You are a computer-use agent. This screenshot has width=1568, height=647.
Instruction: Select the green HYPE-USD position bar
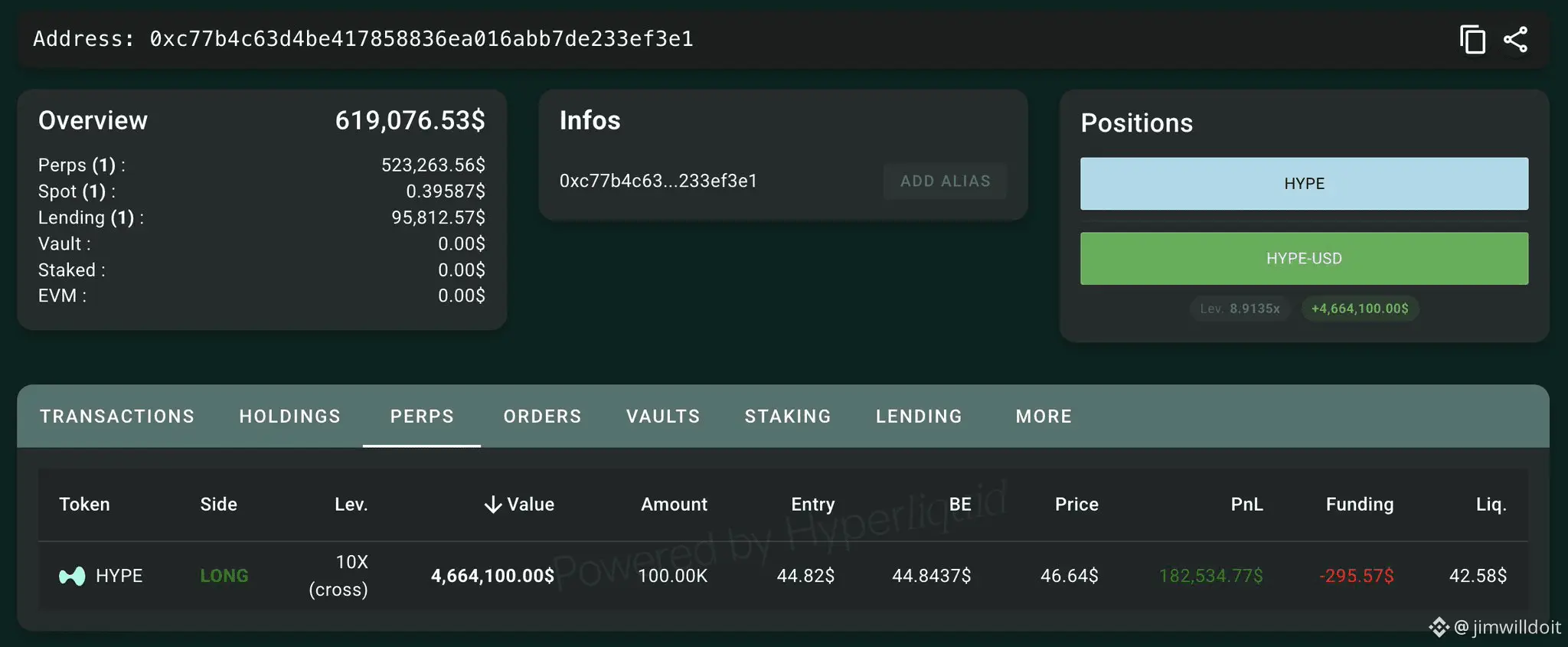[x=1304, y=259]
